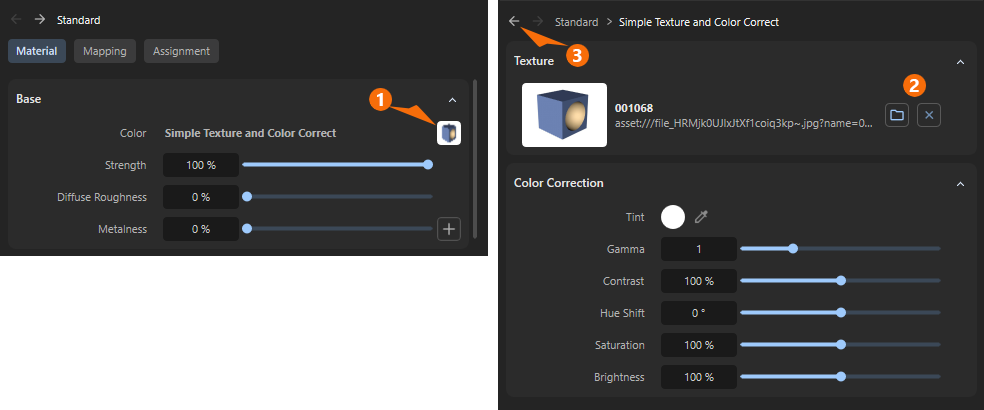Click the Diffuse Roughness 0 % field

click(201, 197)
